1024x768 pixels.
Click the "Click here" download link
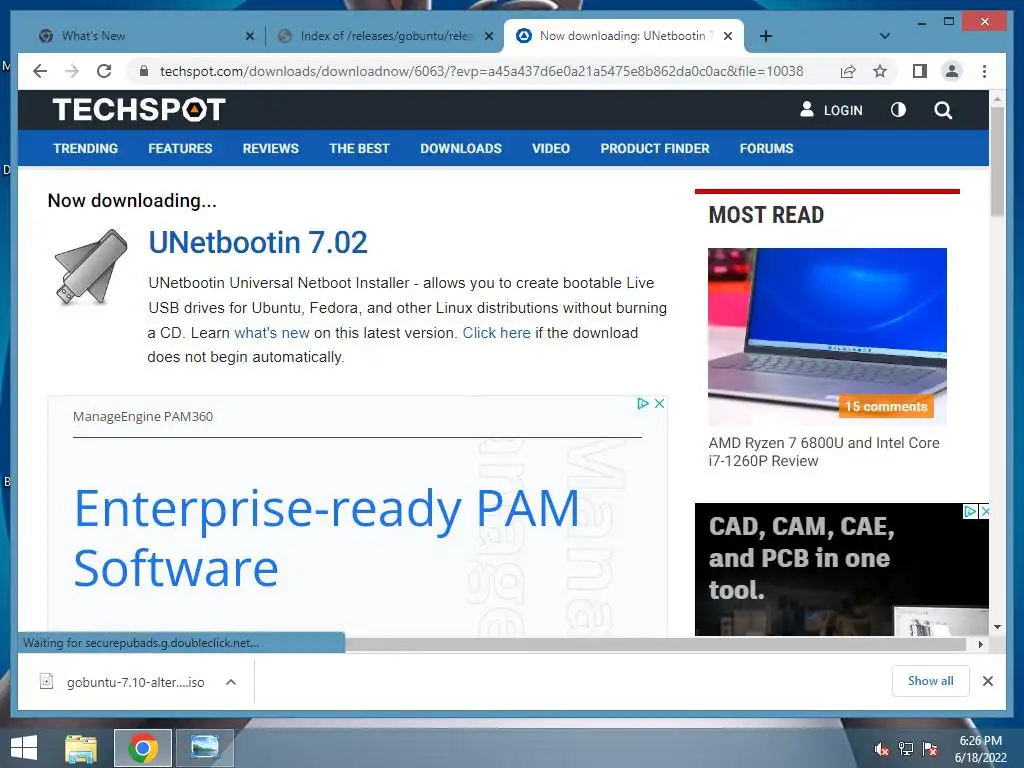click(x=496, y=332)
